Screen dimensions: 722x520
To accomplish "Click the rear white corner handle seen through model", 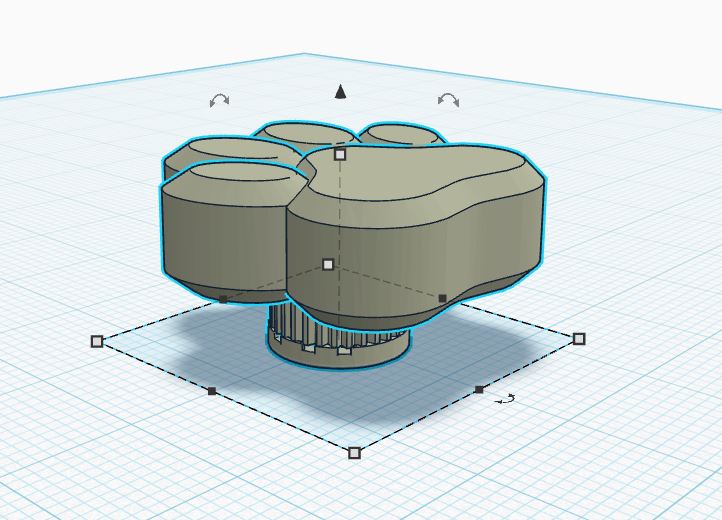I will coord(328,264).
